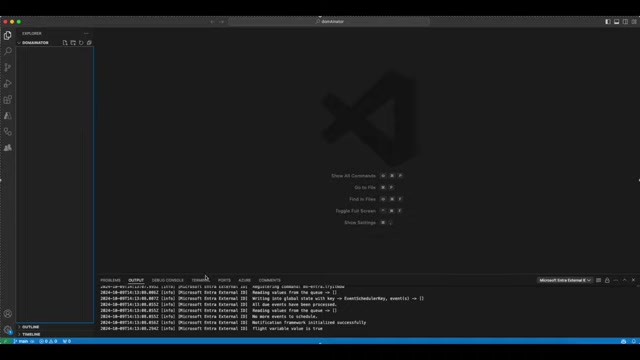Open the Search view icon
Image resolution: width=640 pixels, height=360 pixels.
click(x=8, y=51)
